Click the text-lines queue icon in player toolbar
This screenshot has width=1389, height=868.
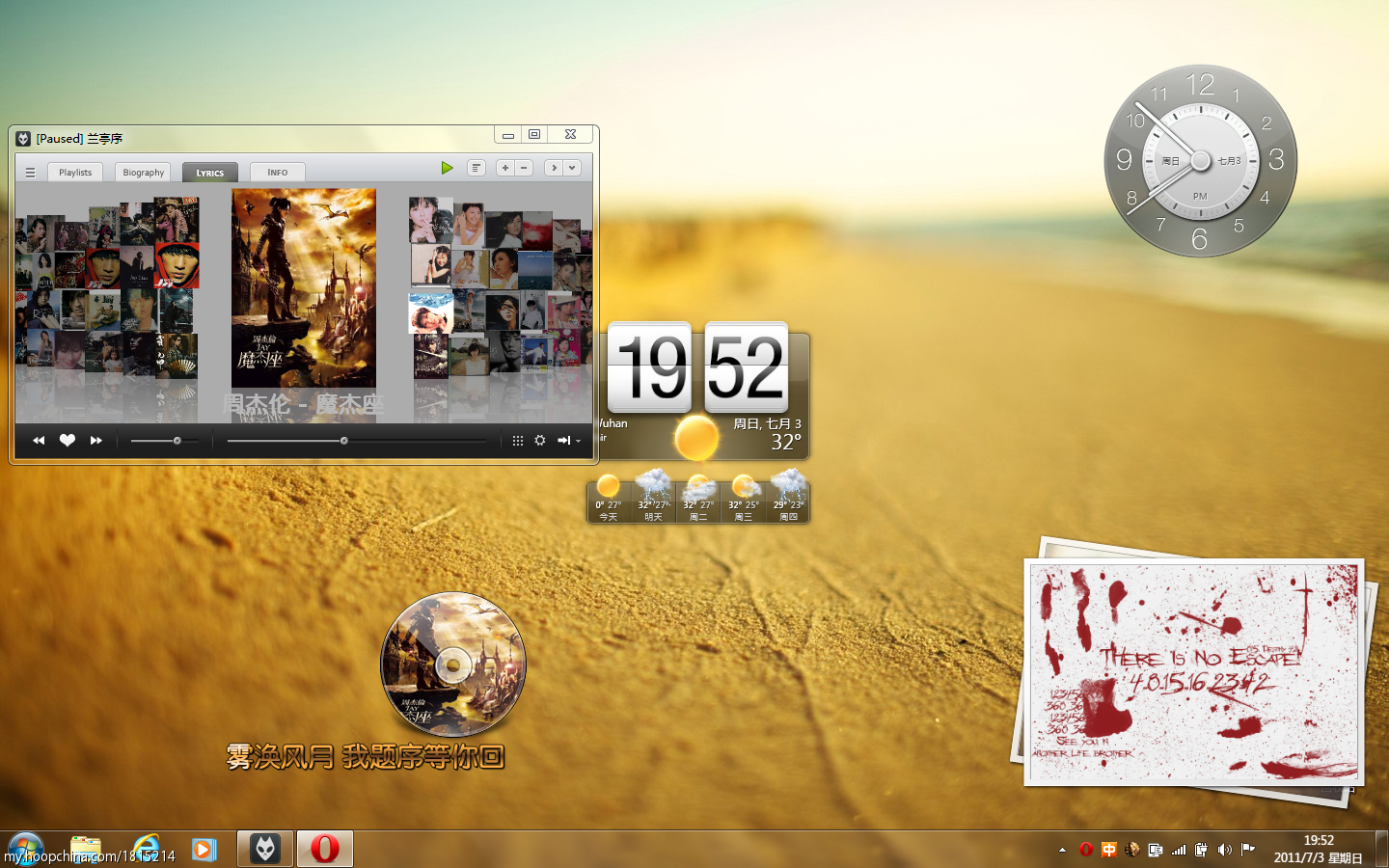(x=477, y=168)
